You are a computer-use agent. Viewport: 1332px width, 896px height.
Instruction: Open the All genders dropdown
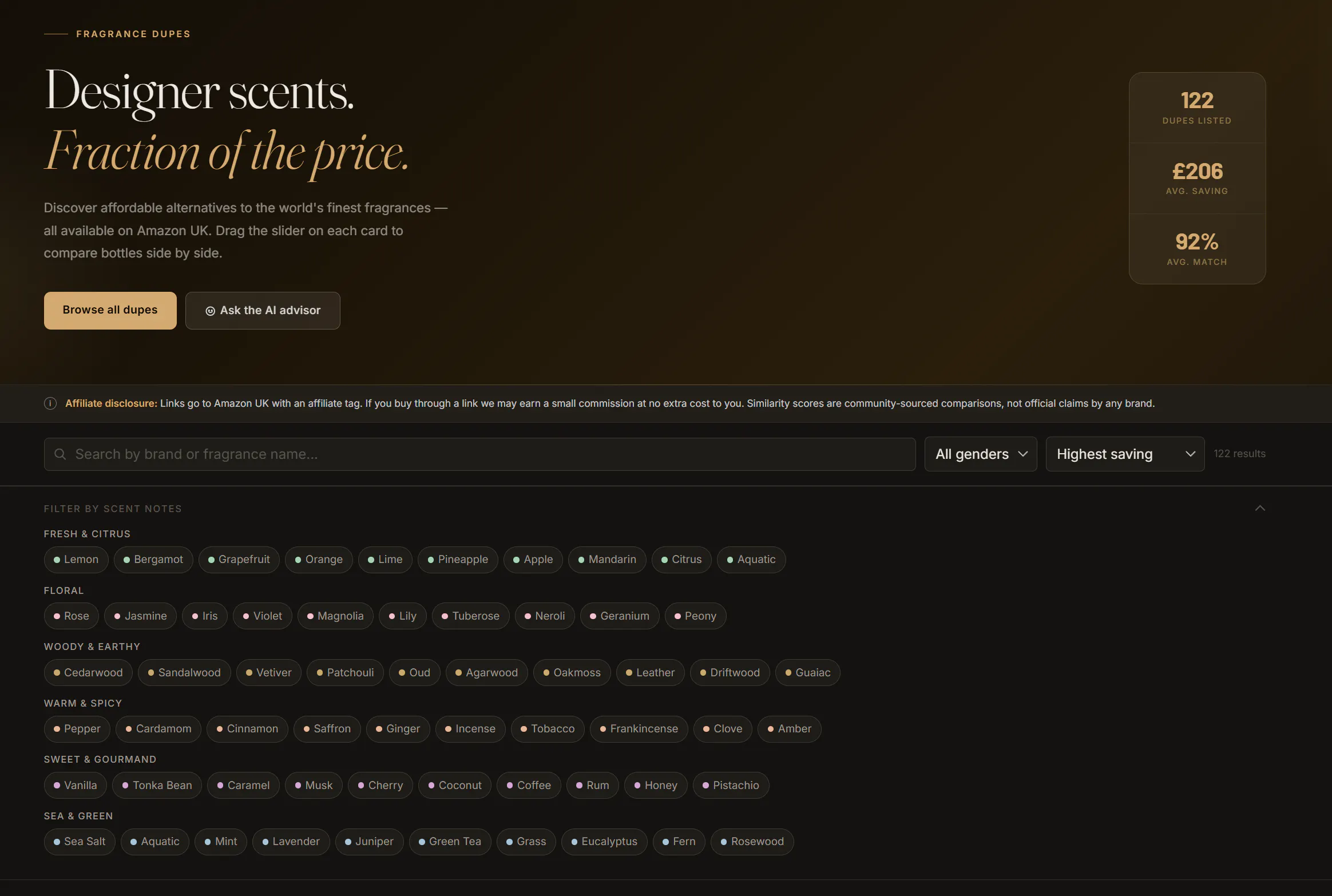point(981,454)
